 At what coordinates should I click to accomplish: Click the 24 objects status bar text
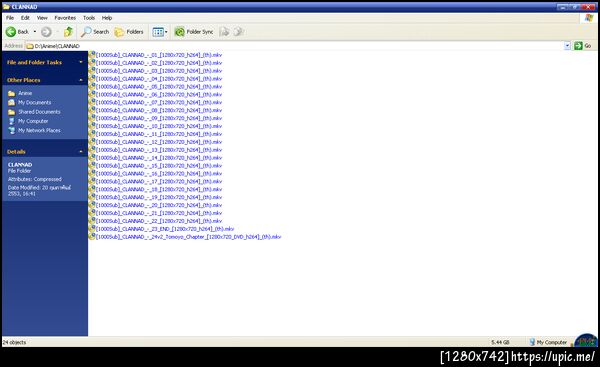pyautogui.click(x=14, y=343)
